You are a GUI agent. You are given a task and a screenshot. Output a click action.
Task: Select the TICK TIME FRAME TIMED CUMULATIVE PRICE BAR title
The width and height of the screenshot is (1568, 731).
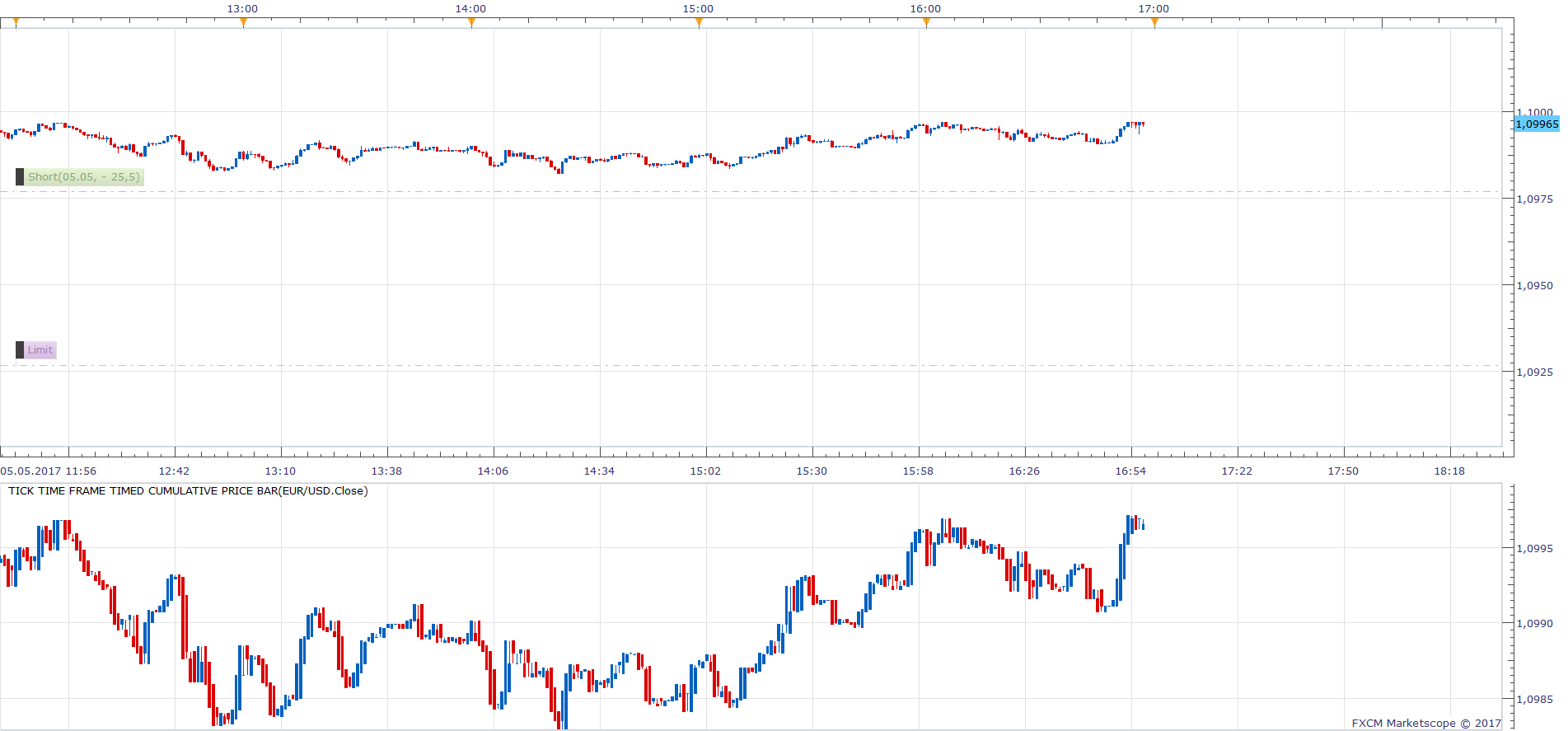coord(188,491)
